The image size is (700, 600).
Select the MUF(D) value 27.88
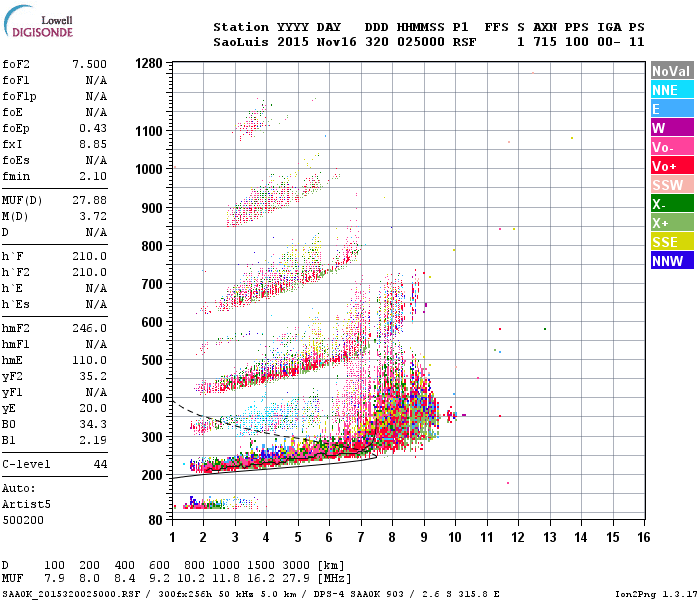coord(90,200)
